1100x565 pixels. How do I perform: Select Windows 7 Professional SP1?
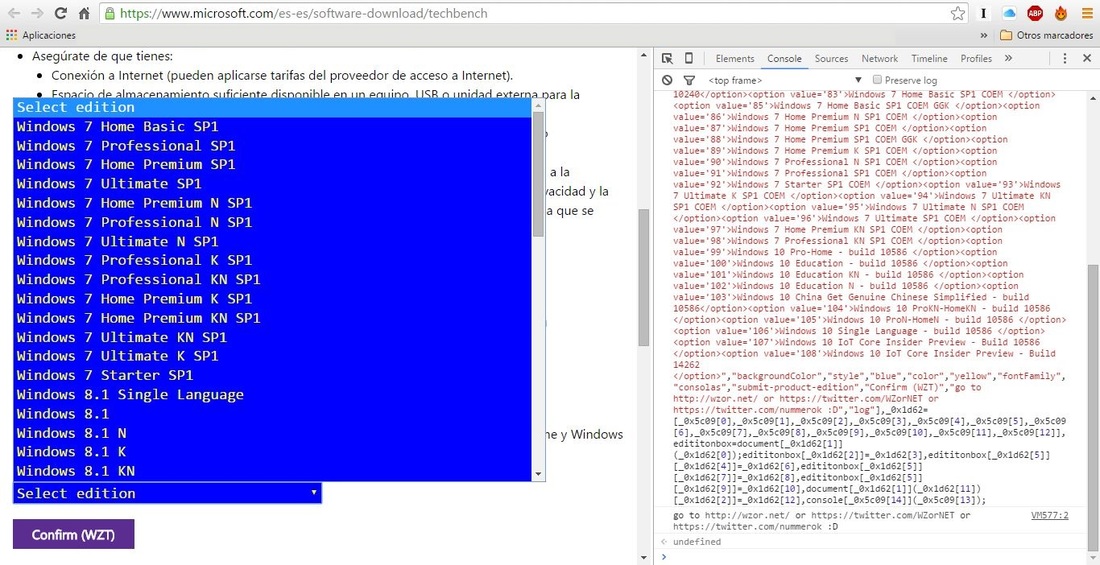coord(273,146)
